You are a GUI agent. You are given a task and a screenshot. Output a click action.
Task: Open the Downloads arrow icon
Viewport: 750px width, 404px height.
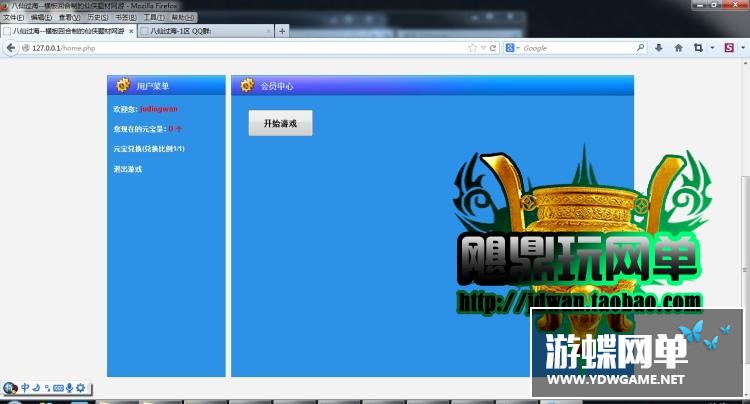[659, 48]
